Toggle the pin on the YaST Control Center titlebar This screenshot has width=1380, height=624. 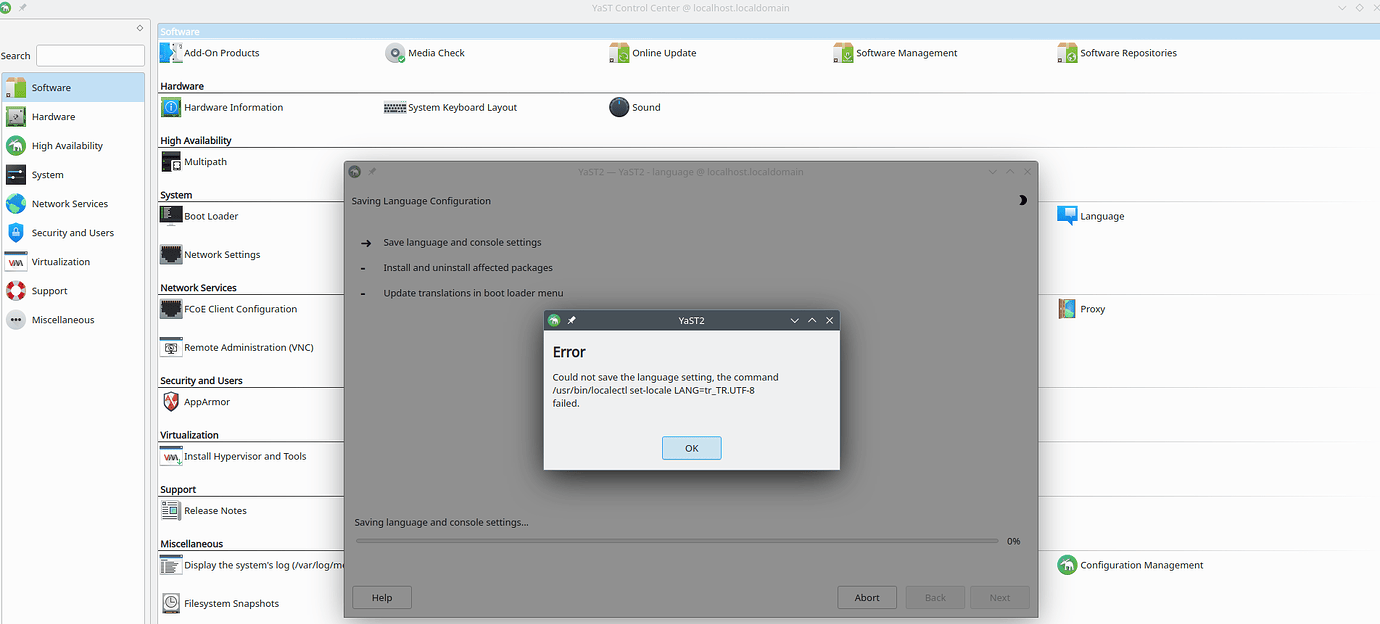point(21,7)
